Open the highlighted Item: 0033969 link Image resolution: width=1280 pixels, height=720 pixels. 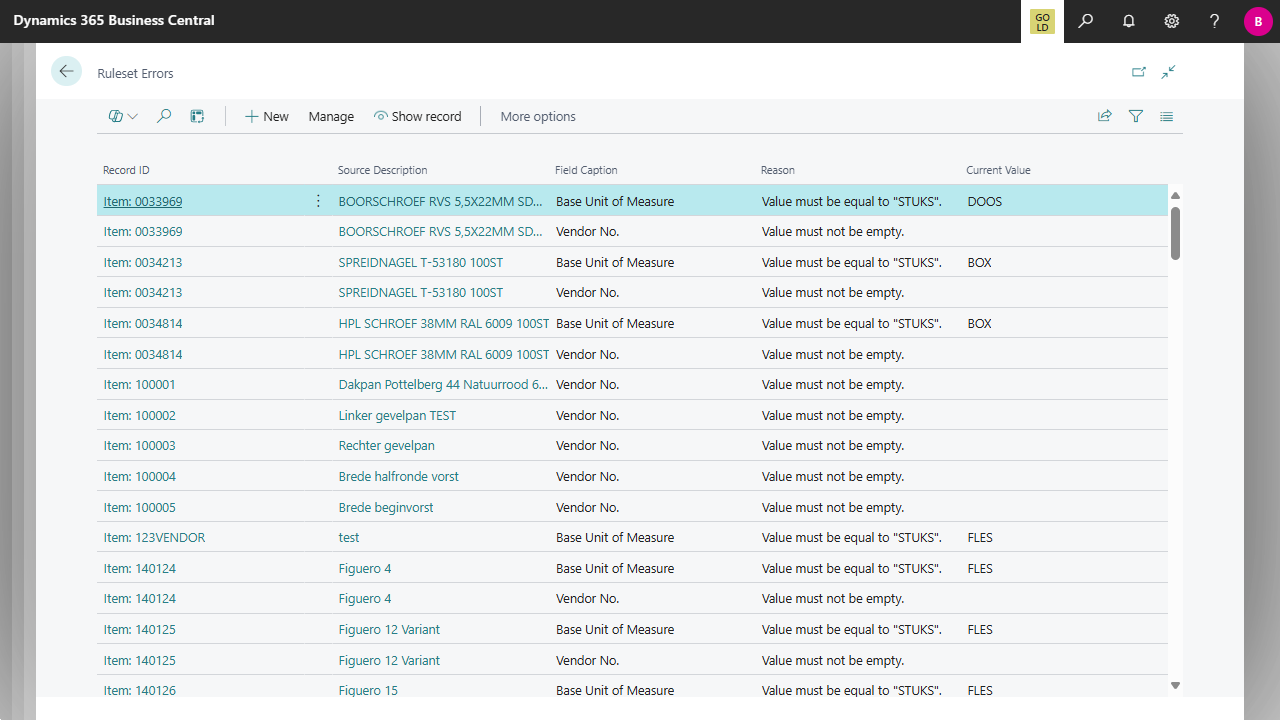[x=143, y=201]
